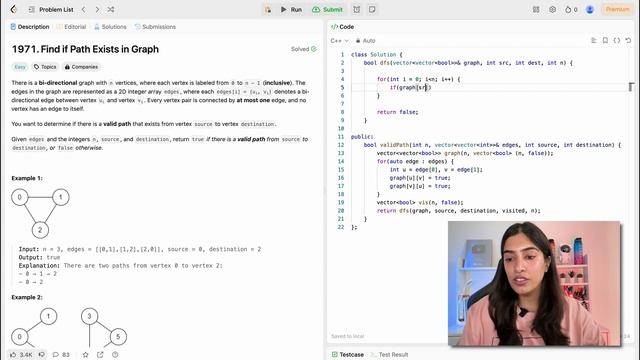Open the timer alarm clock icon
Viewport: 640px width, 360px height.
[357, 9]
